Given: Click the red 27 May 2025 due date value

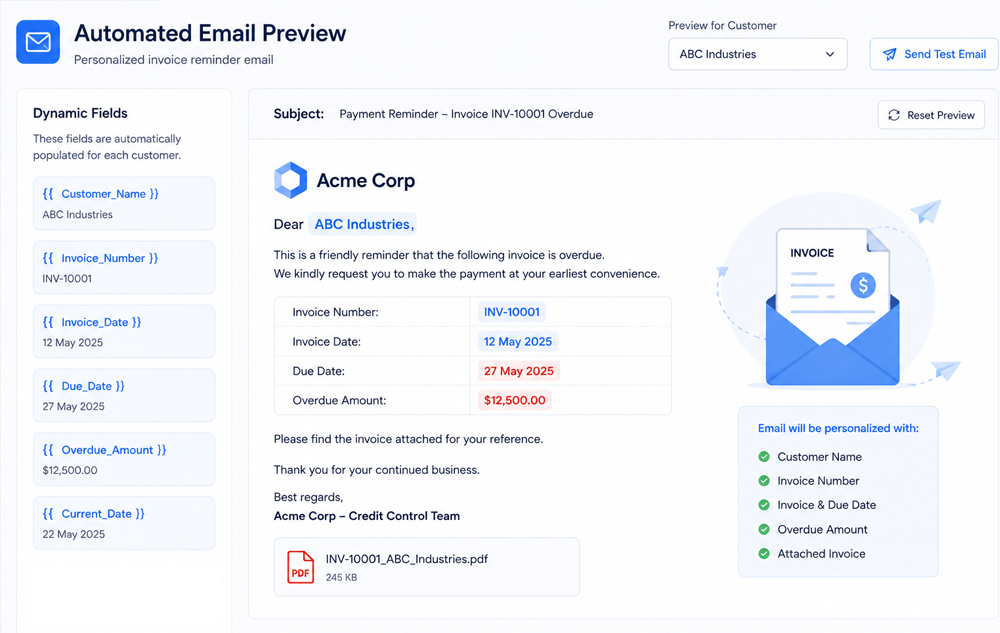Looking at the screenshot, I should [x=518, y=371].
